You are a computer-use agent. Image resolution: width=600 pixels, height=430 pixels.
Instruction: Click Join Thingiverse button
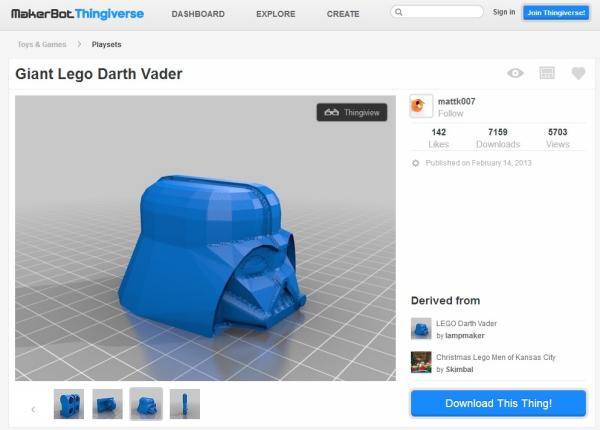coord(556,13)
